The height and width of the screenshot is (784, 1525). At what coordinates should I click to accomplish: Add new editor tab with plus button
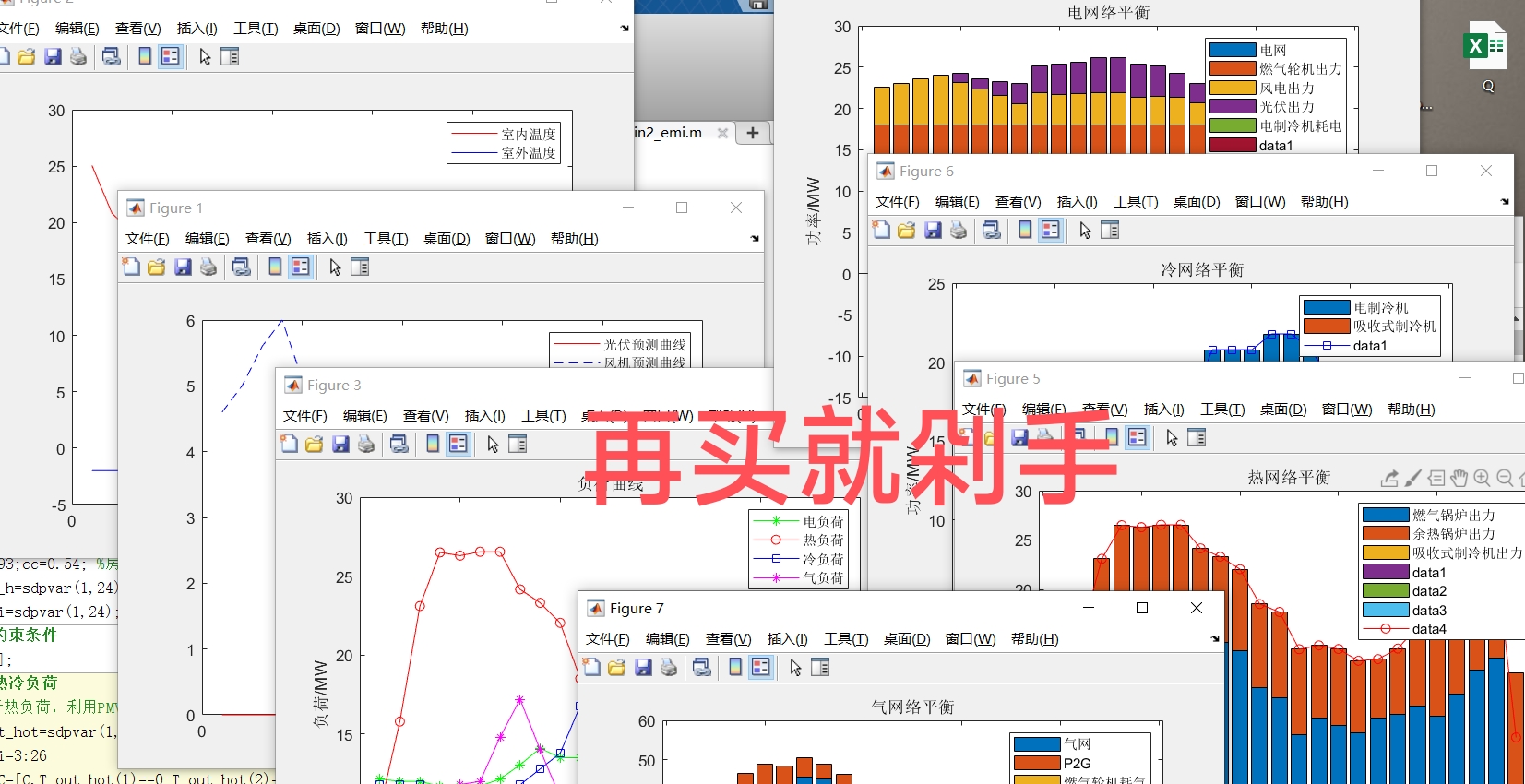coord(753,133)
